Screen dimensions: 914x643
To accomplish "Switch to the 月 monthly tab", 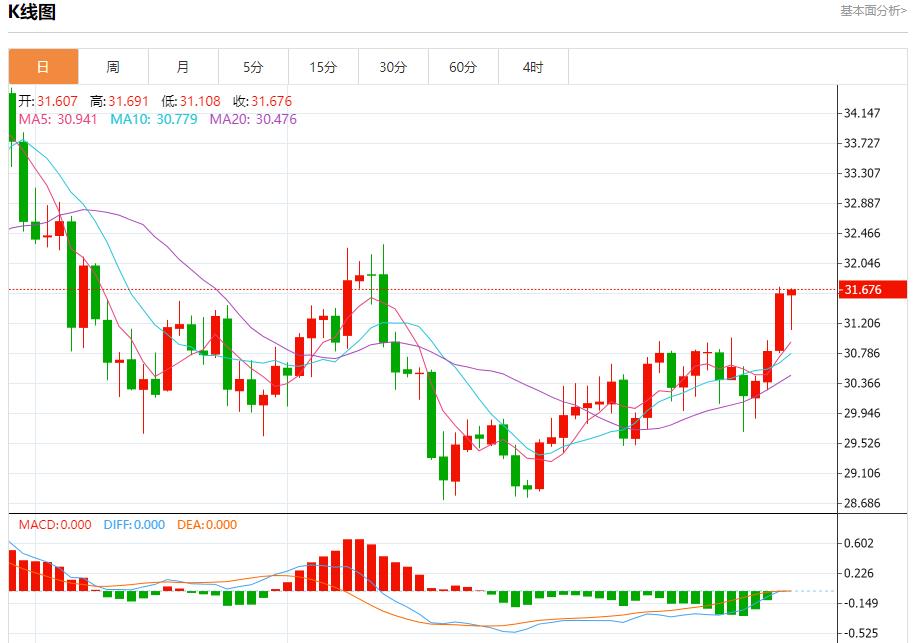I will click(x=183, y=67).
